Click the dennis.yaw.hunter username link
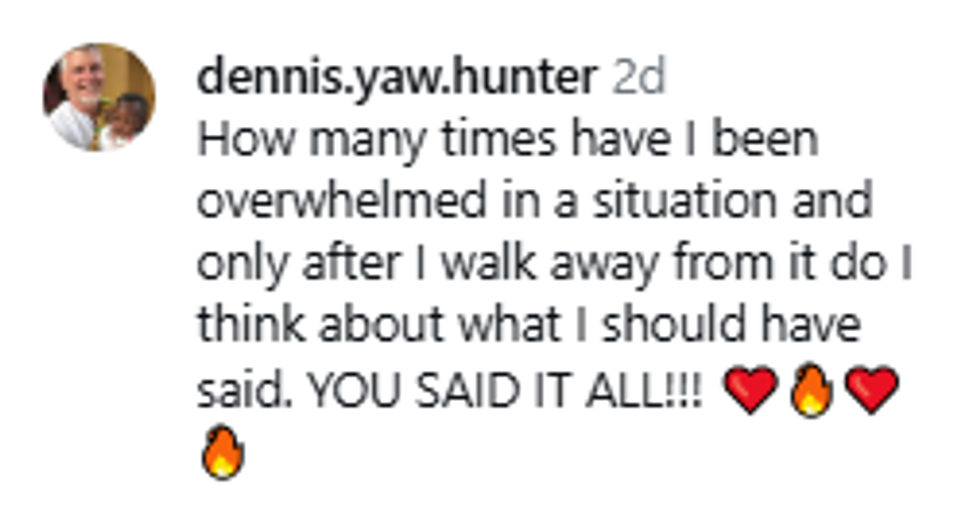The image size is (980, 511). 397,78
